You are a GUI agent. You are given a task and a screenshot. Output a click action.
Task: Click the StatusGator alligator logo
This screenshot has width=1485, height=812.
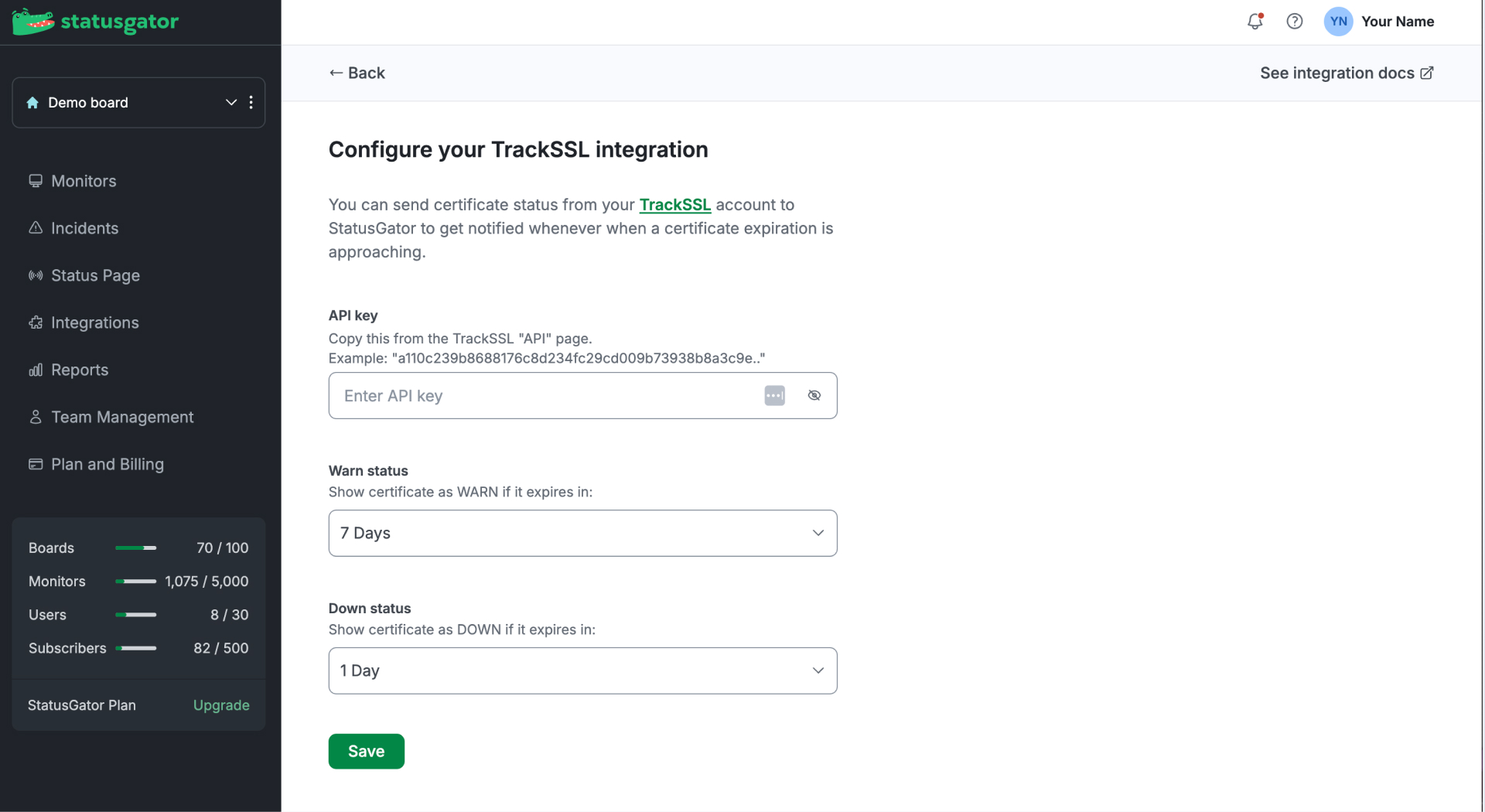click(32, 22)
